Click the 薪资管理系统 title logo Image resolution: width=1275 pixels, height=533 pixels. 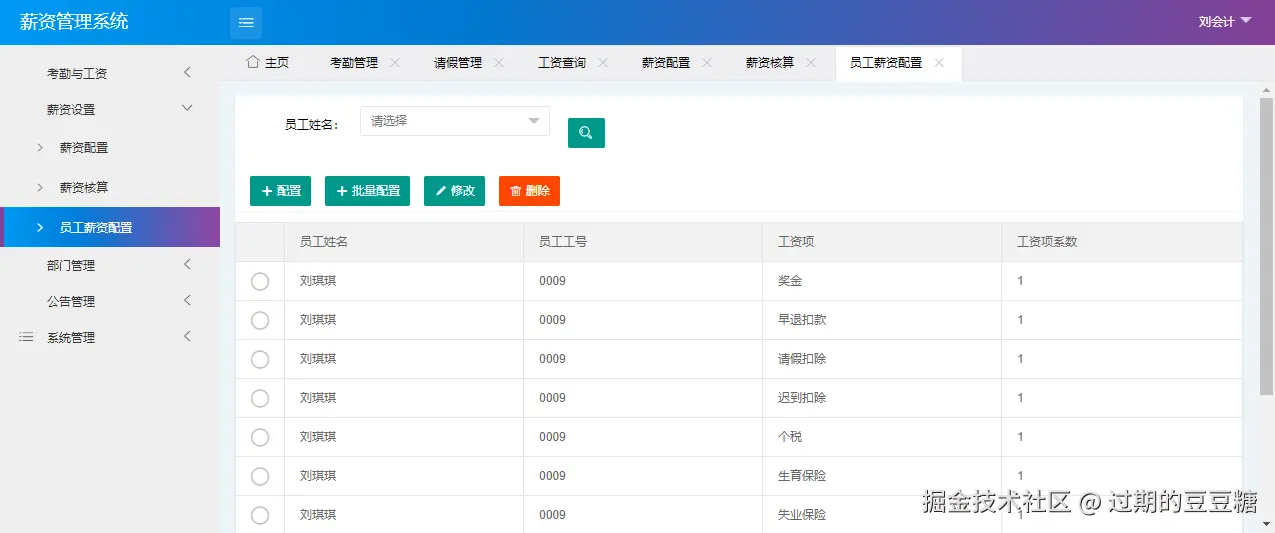click(x=74, y=21)
